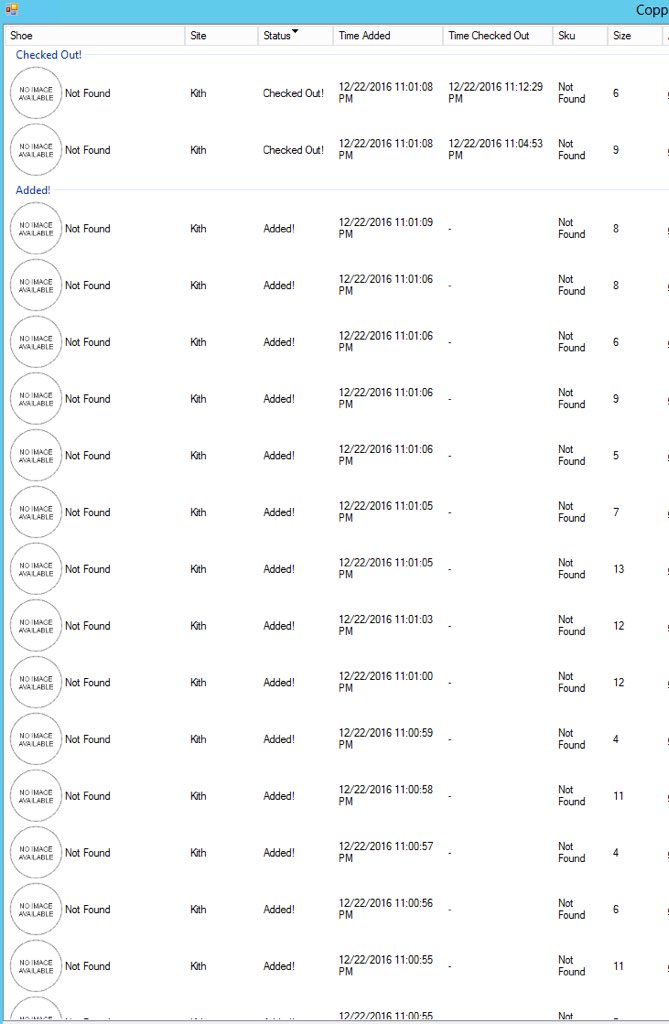The width and height of the screenshot is (669, 1024).
Task: Click 'Kith' in the row added at 11:01:00 PM
Action: [198, 682]
